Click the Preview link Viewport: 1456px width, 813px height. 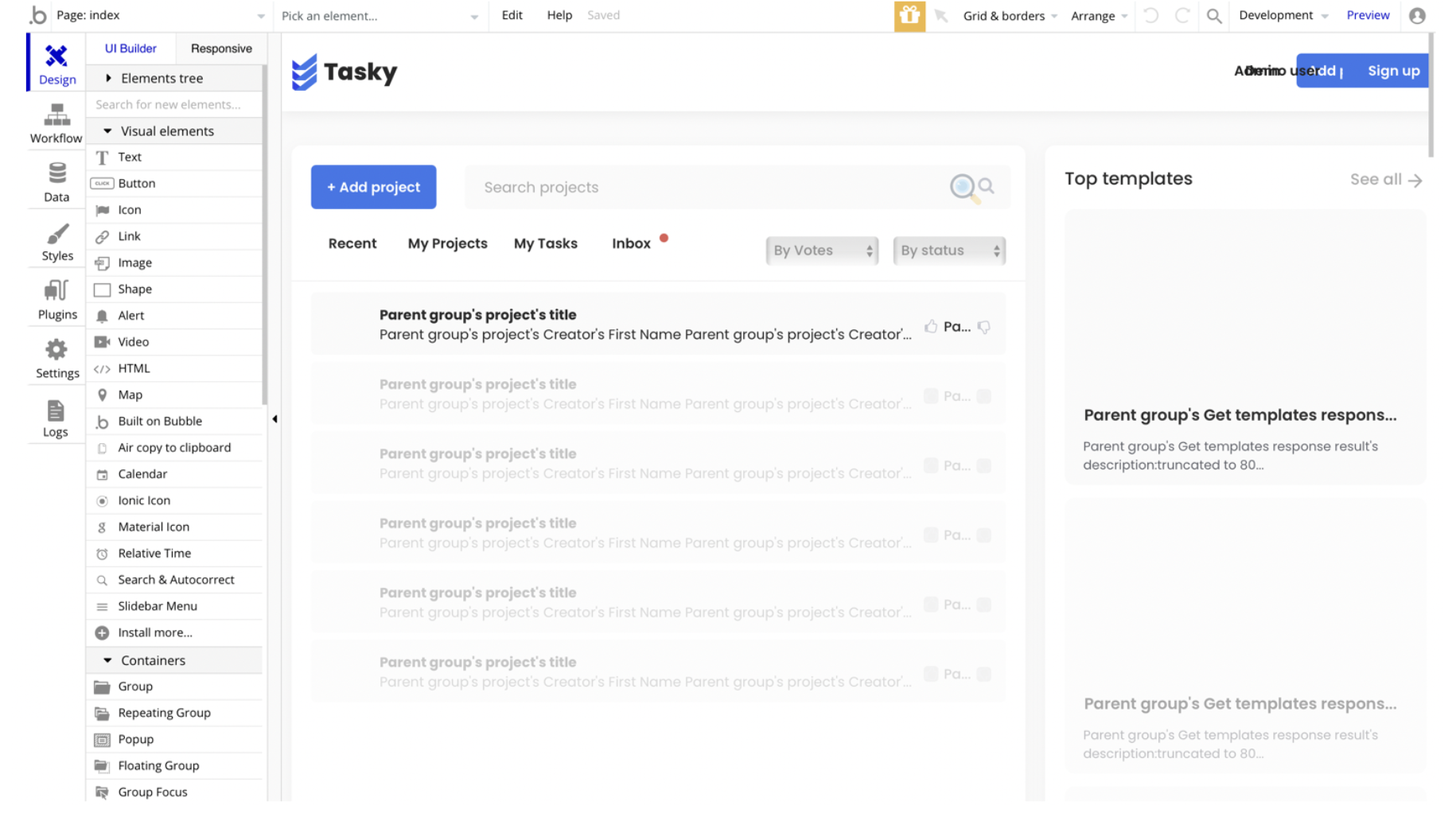click(1368, 15)
